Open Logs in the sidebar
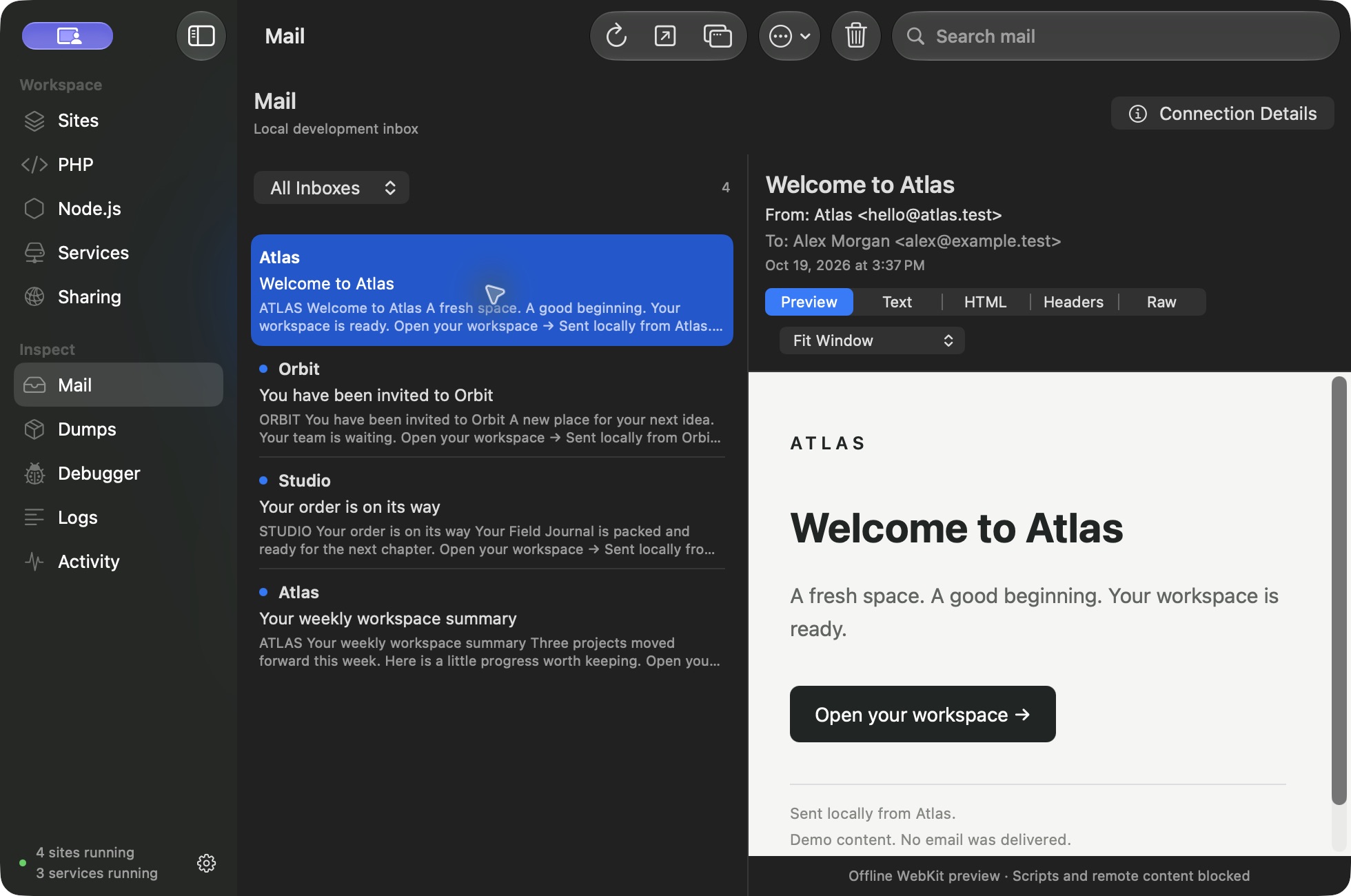The width and height of the screenshot is (1351, 896). point(119,518)
